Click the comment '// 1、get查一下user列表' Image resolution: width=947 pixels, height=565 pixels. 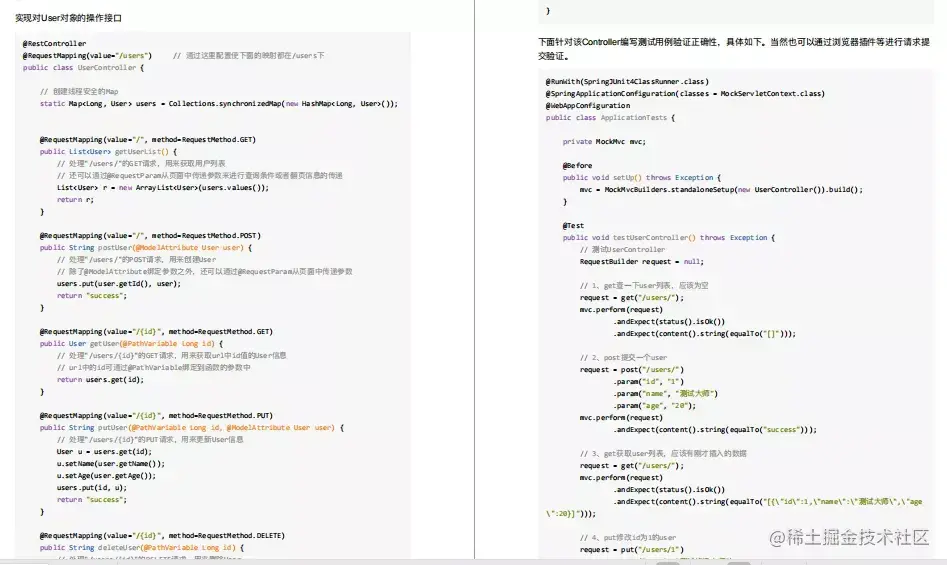point(644,286)
